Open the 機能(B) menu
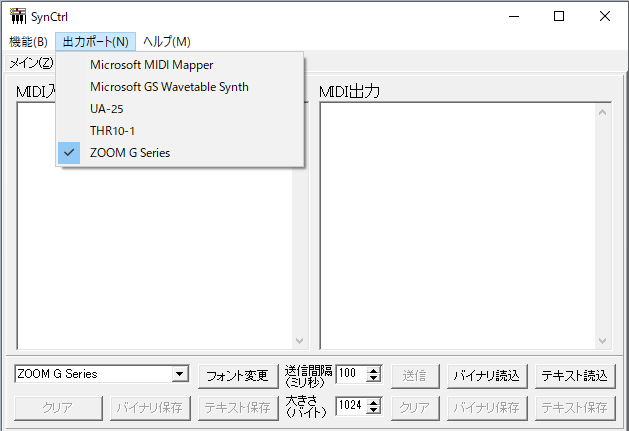 (x=28, y=42)
